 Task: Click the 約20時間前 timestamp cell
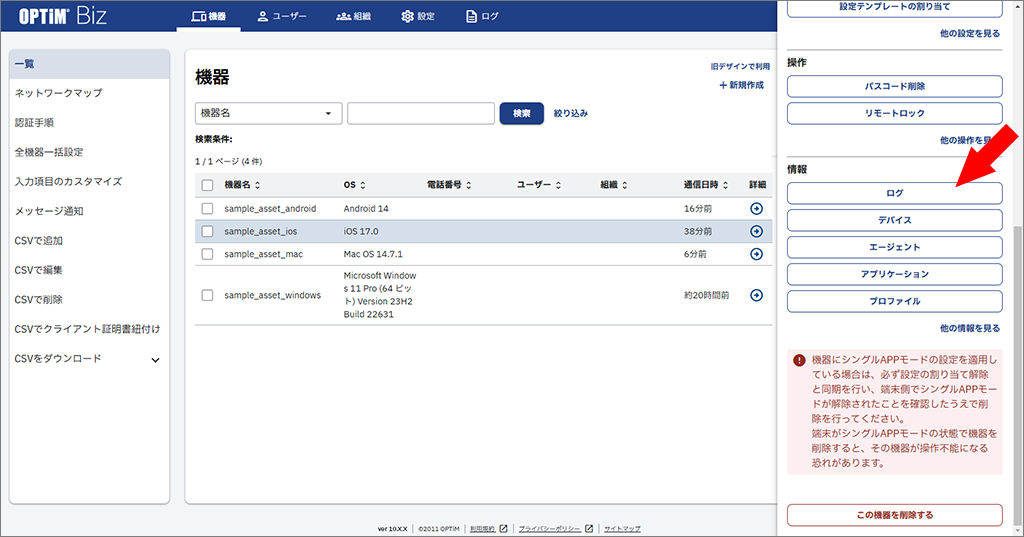pos(707,295)
